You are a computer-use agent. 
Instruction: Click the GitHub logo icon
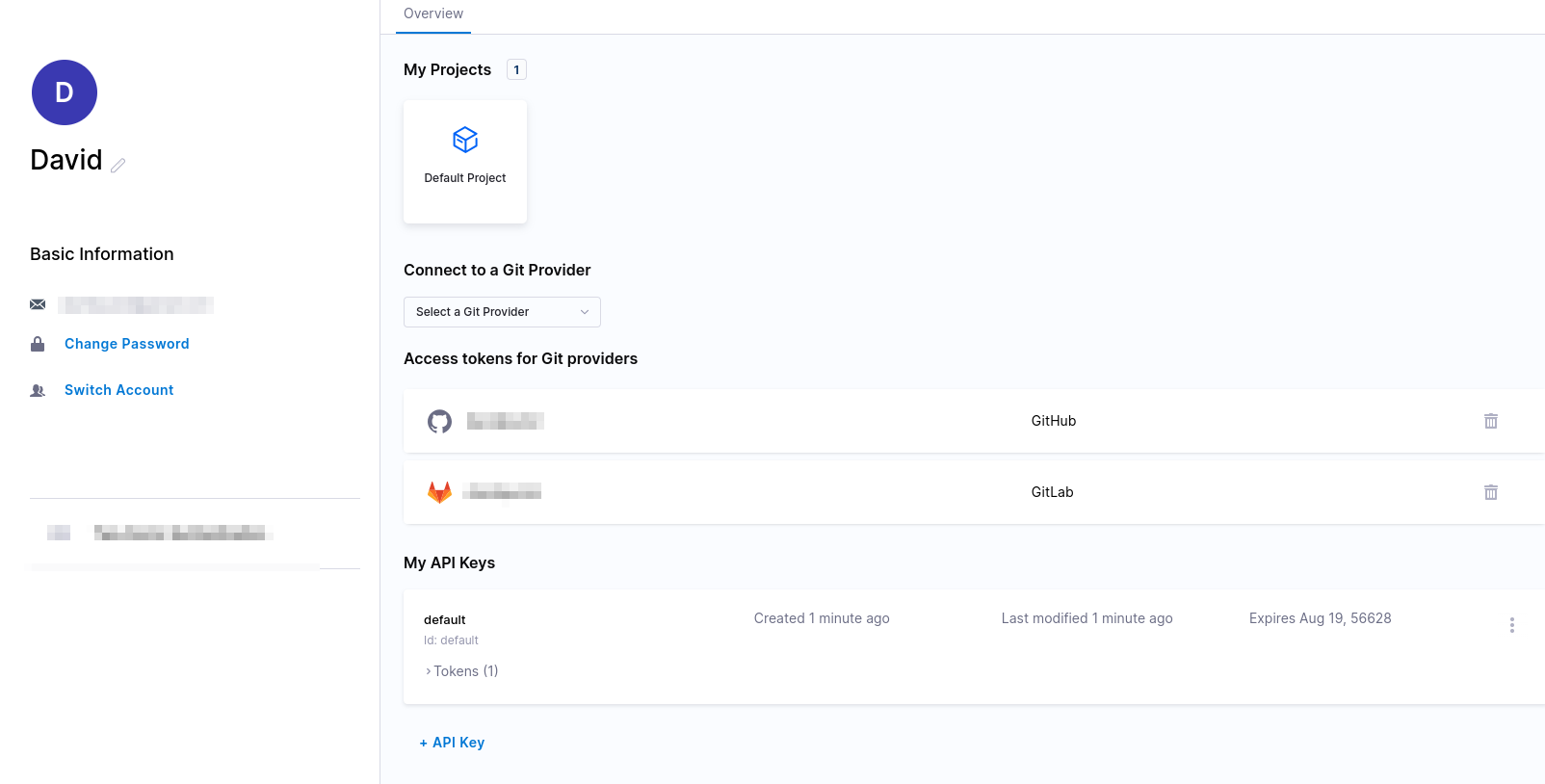click(439, 421)
